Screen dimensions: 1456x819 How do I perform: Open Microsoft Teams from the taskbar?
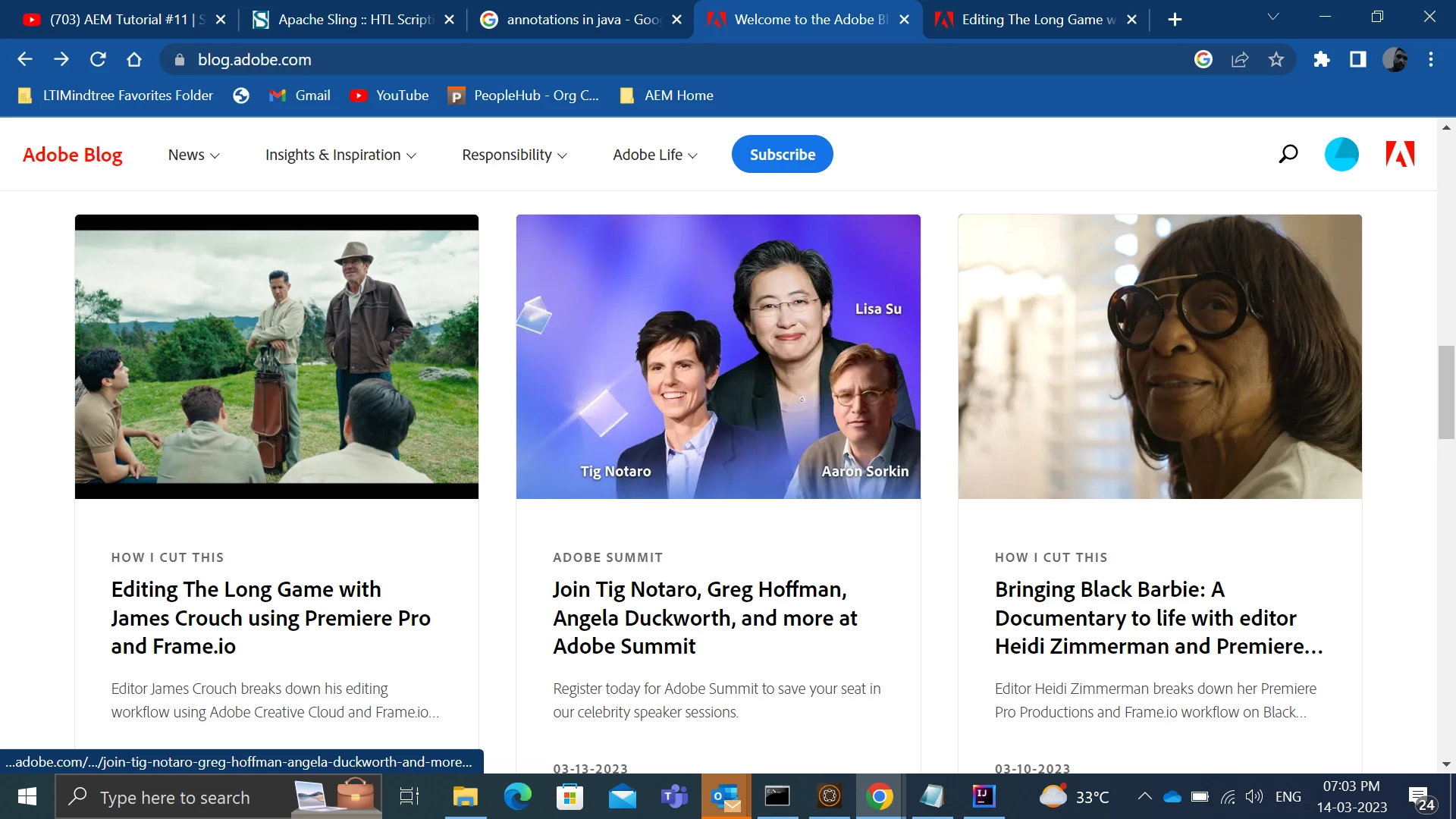pyautogui.click(x=674, y=797)
